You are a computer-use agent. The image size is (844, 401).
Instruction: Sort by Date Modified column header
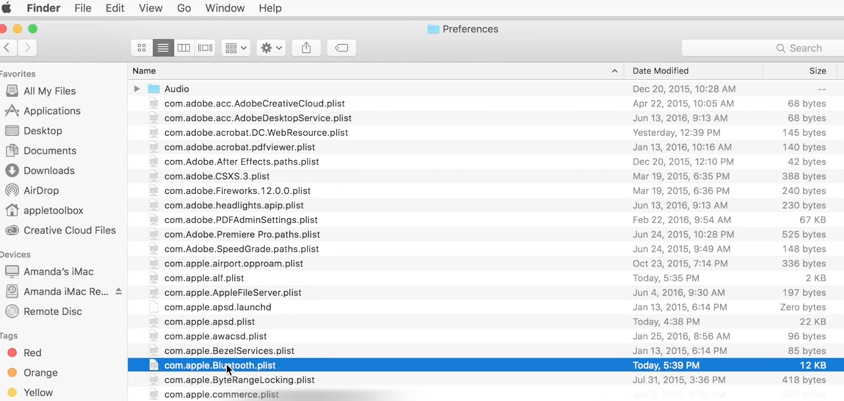click(660, 71)
